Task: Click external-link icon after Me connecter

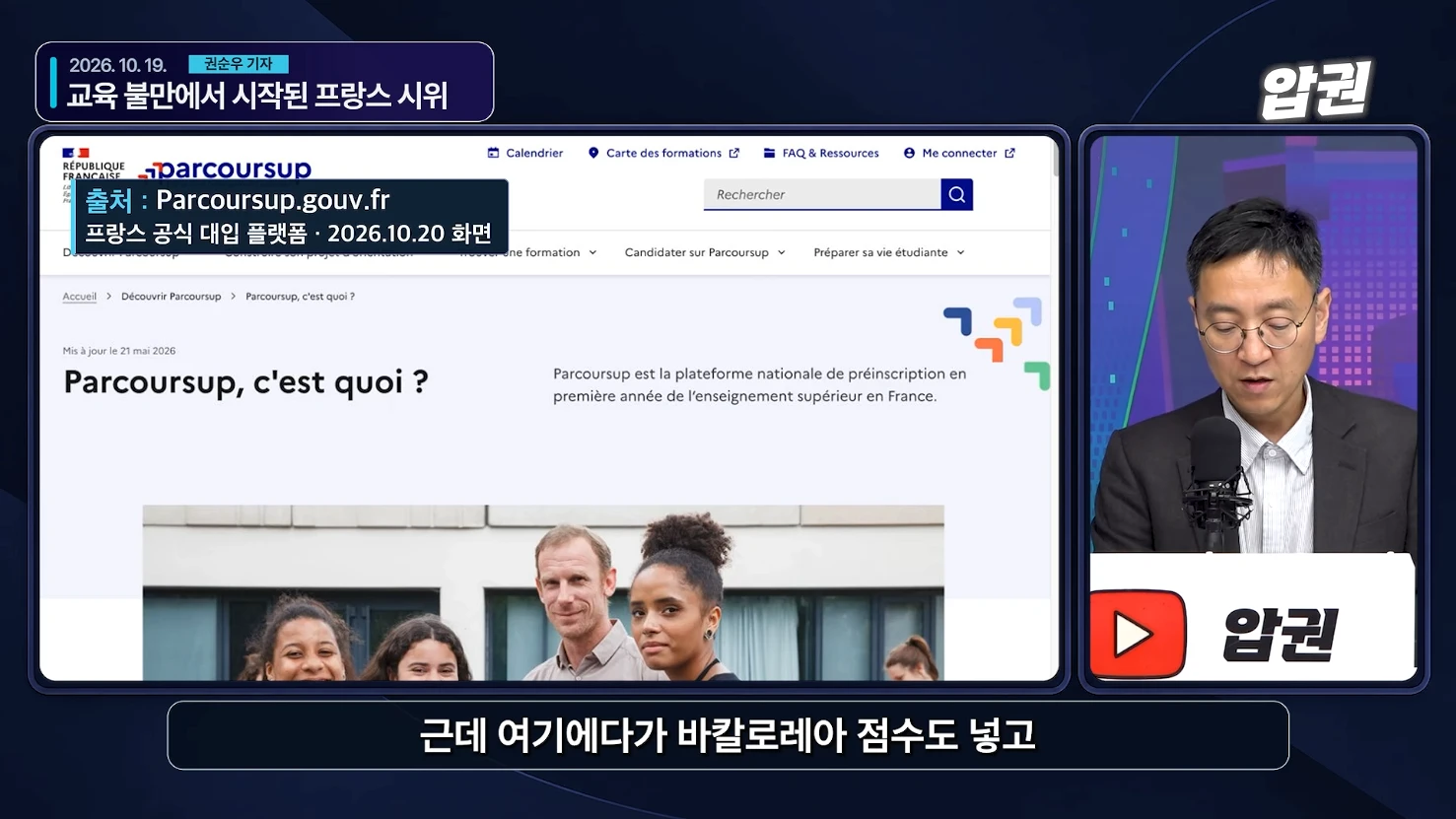Action: tap(1009, 153)
